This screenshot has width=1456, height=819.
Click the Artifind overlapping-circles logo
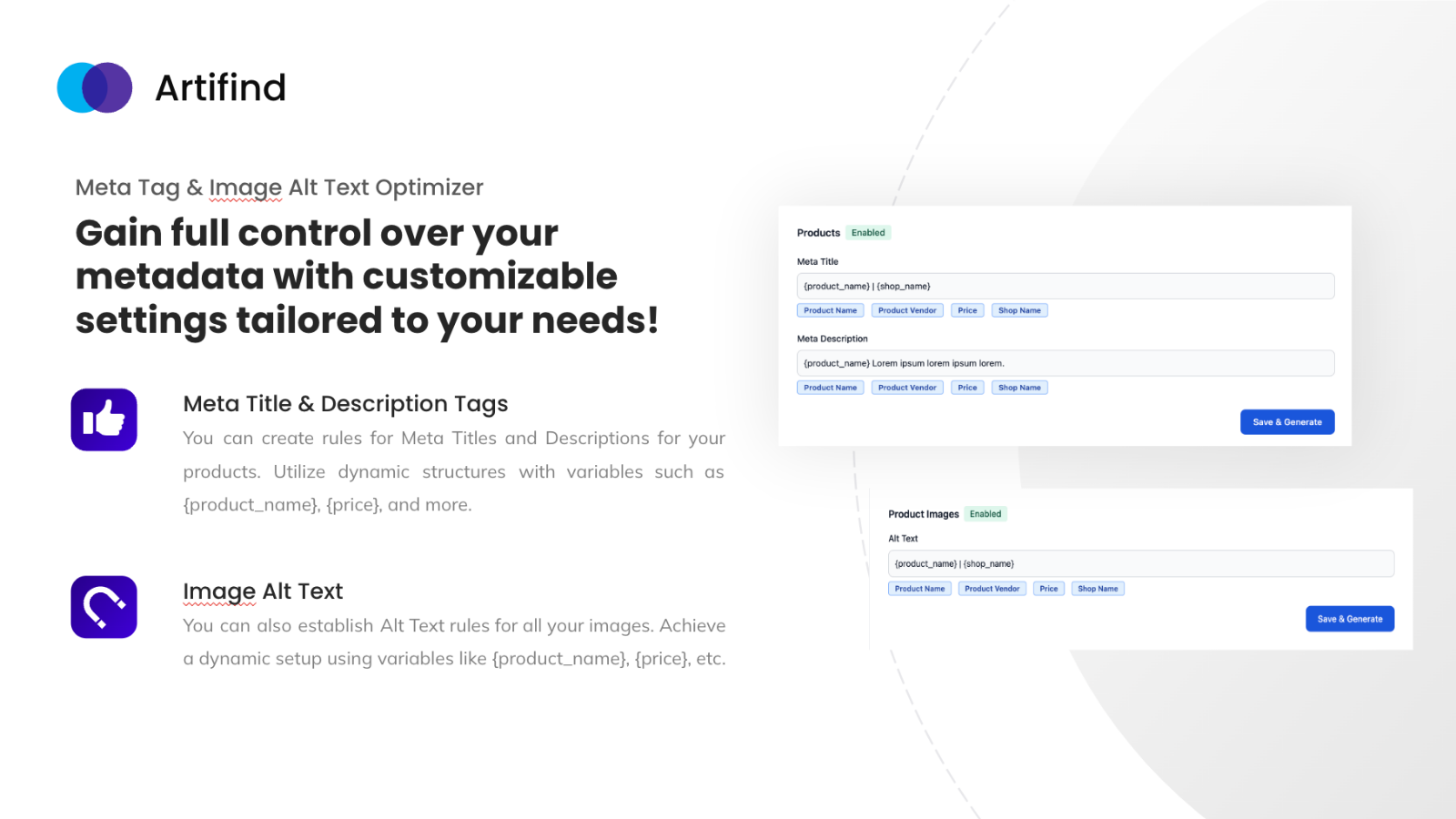(95, 87)
